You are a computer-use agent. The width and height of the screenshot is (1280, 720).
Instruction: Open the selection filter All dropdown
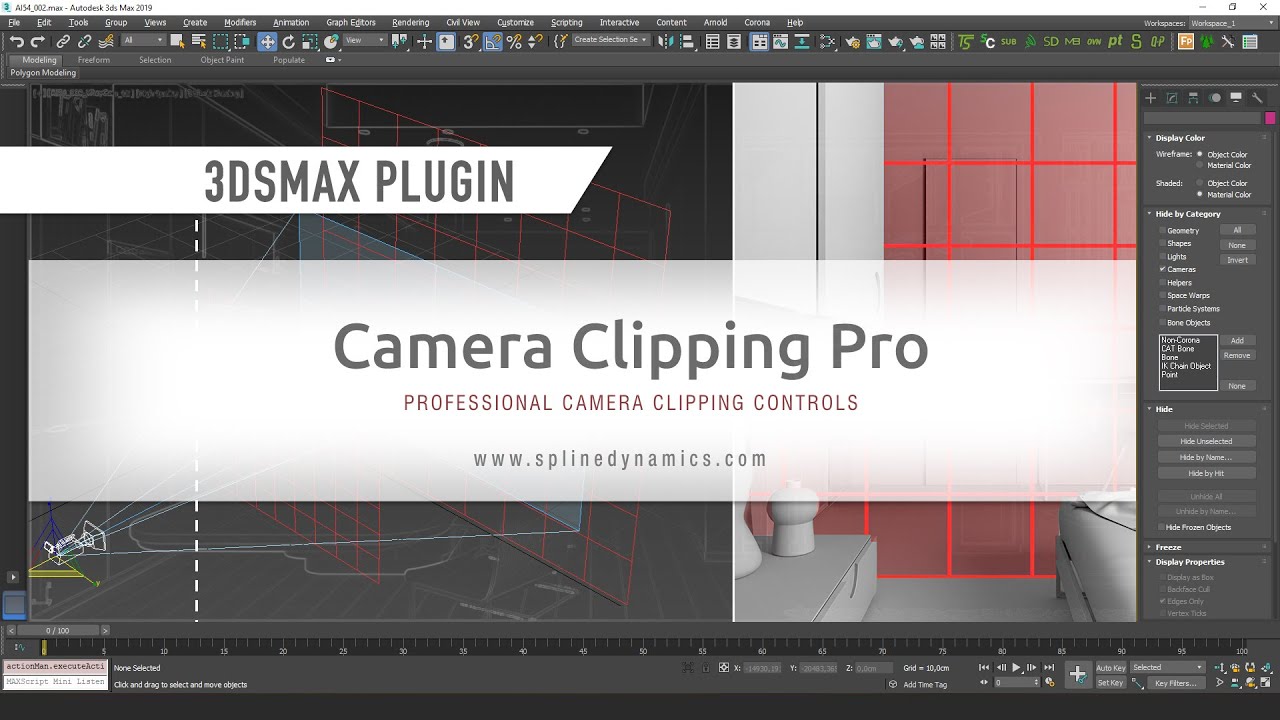point(143,41)
